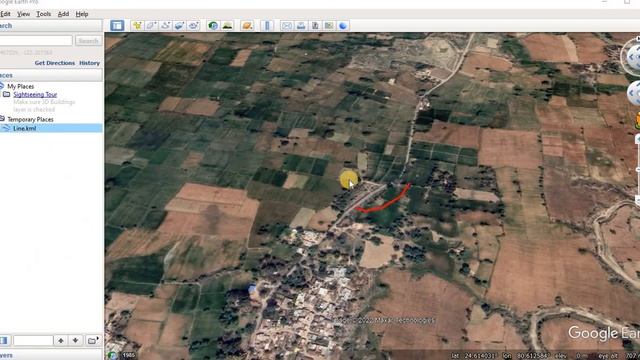
Task: Select the Add Polygon tool
Action: [151, 26]
